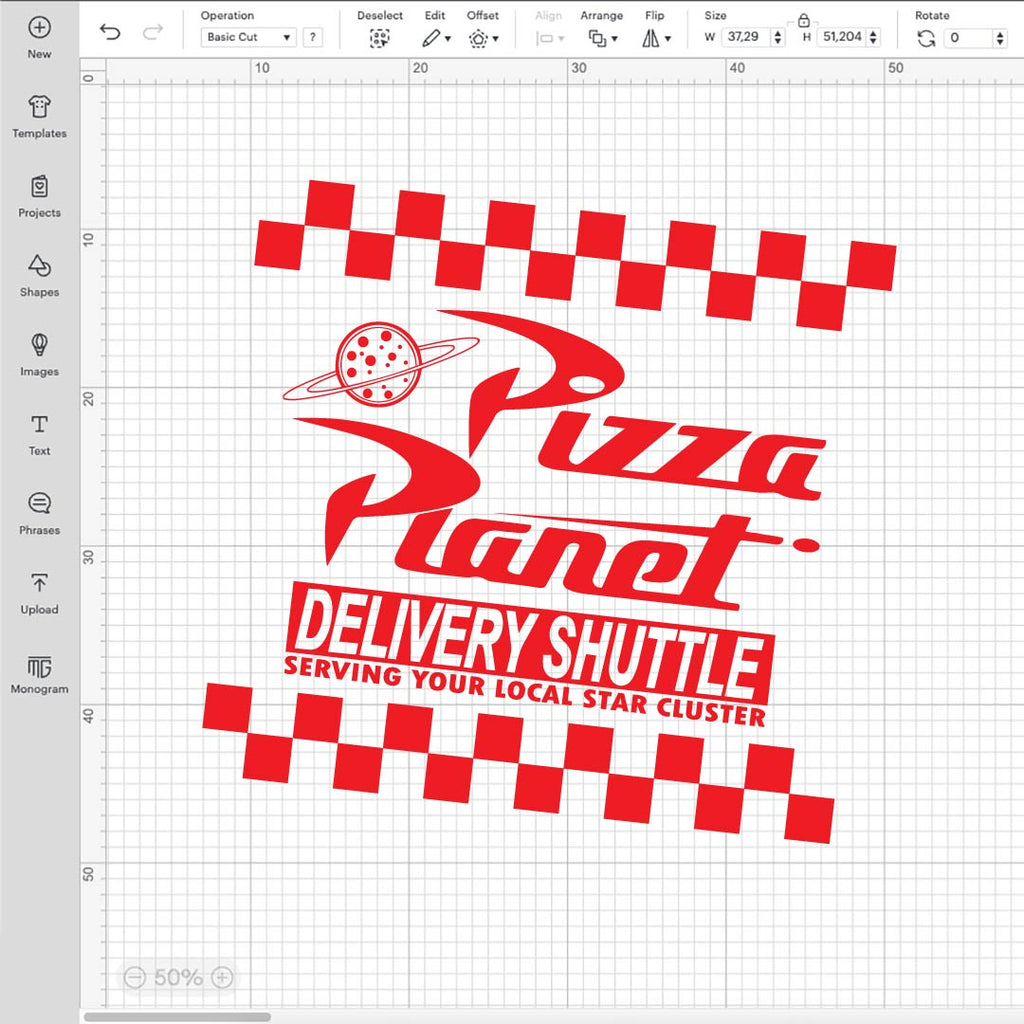Viewport: 1024px width, 1024px height.
Task: Click the Deselect button
Action: coord(379,38)
